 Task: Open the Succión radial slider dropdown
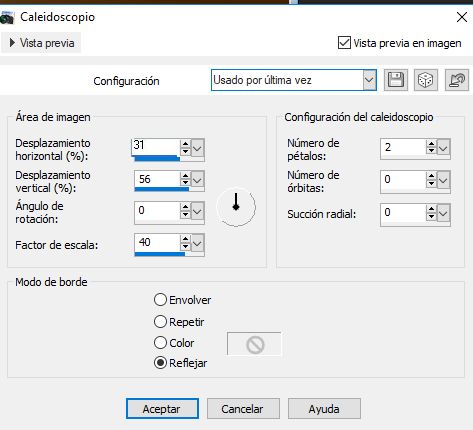coord(443,213)
